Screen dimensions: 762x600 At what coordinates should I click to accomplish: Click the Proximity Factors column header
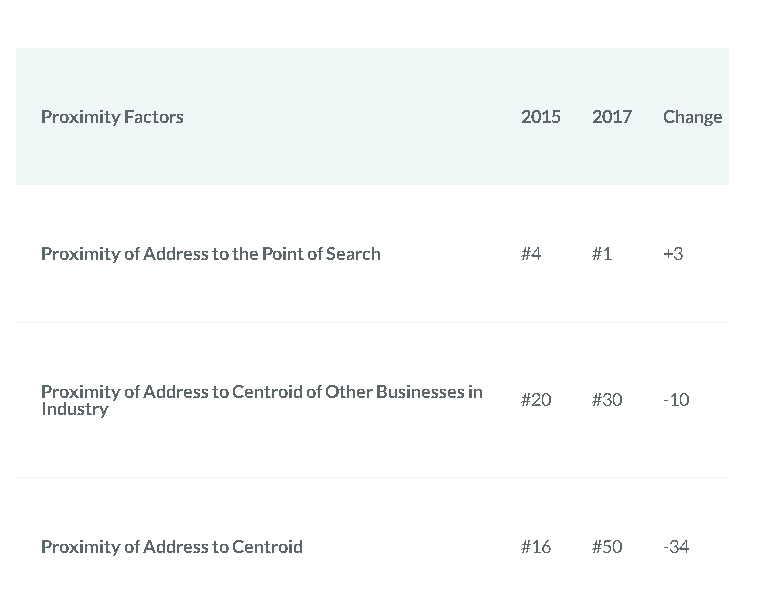pos(112,117)
